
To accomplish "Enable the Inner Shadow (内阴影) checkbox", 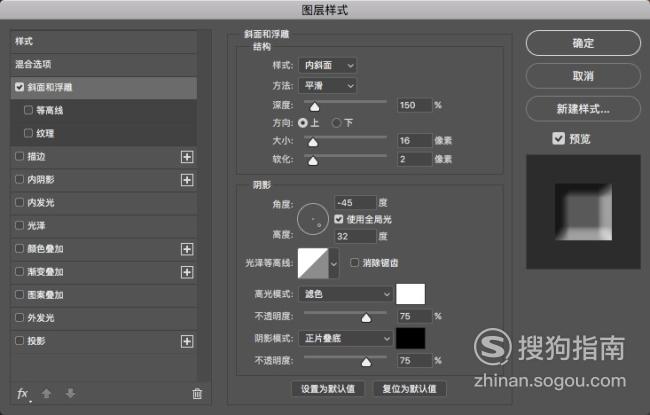I will [19, 180].
